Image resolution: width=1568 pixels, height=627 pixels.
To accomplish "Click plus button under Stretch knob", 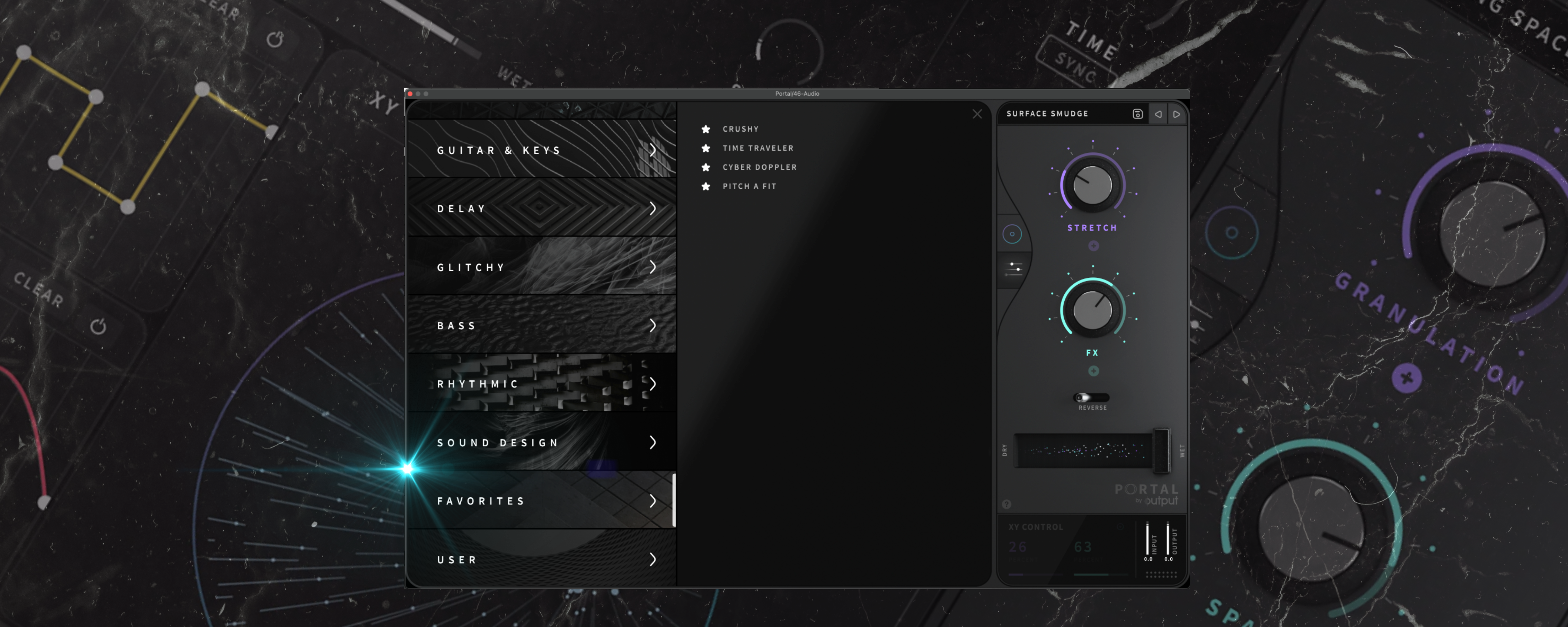I will click(x=1093, y=246).
